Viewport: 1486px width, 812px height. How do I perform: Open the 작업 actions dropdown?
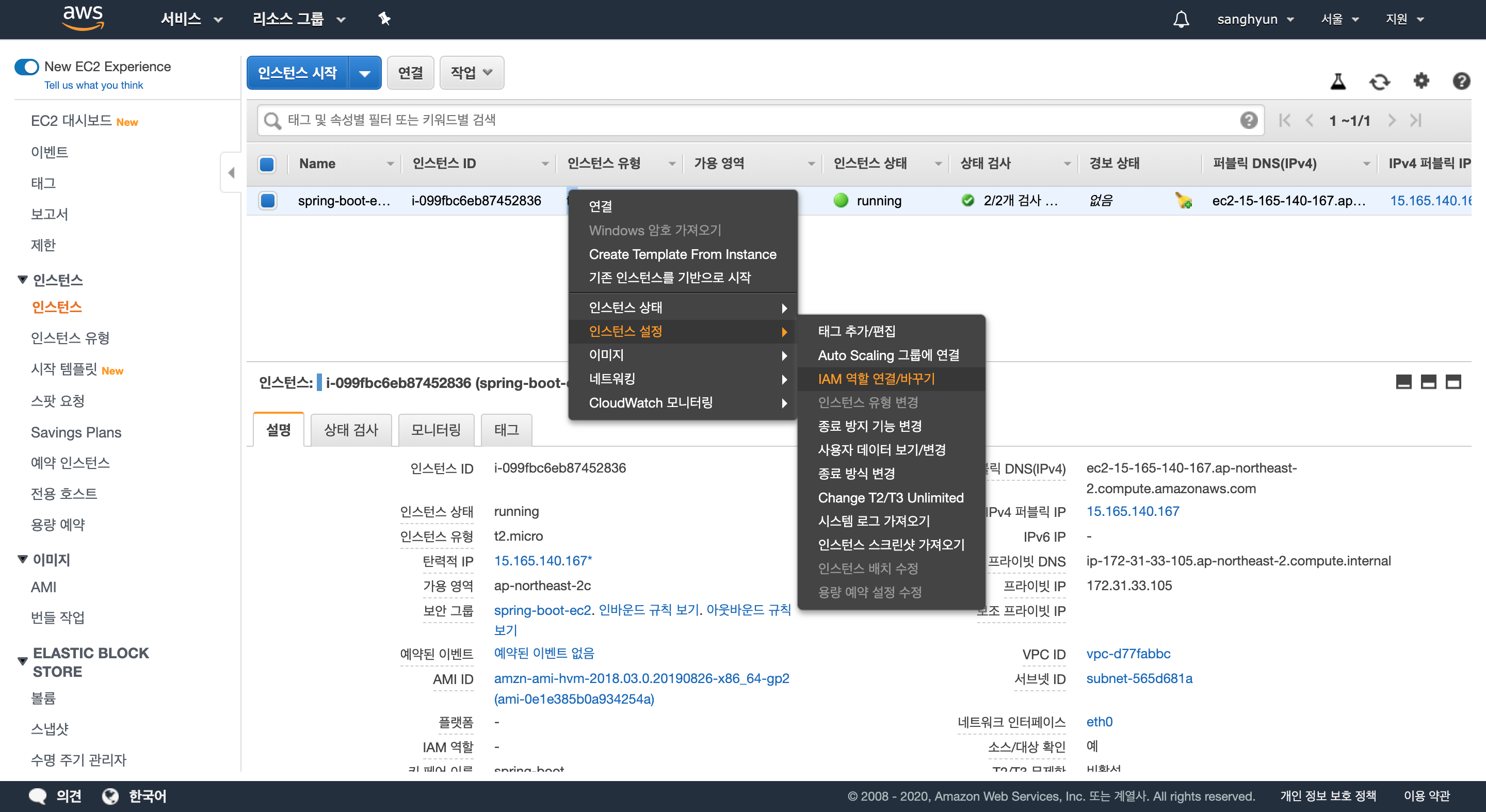pyautogui.click(x=471, y=73)
